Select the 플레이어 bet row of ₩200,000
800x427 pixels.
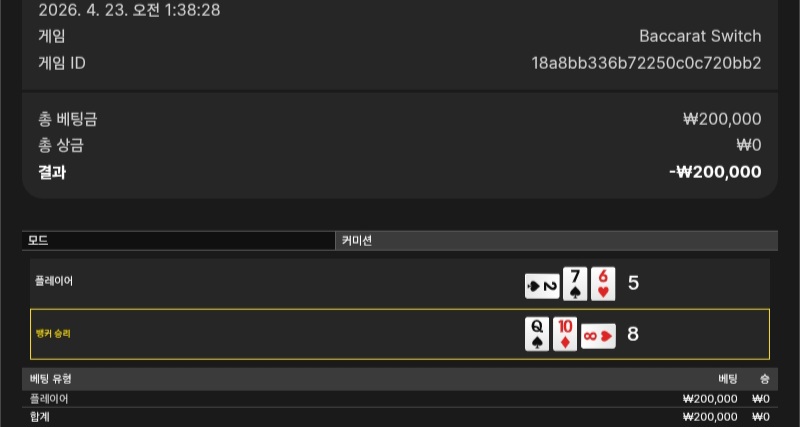(x=400, y=399)
